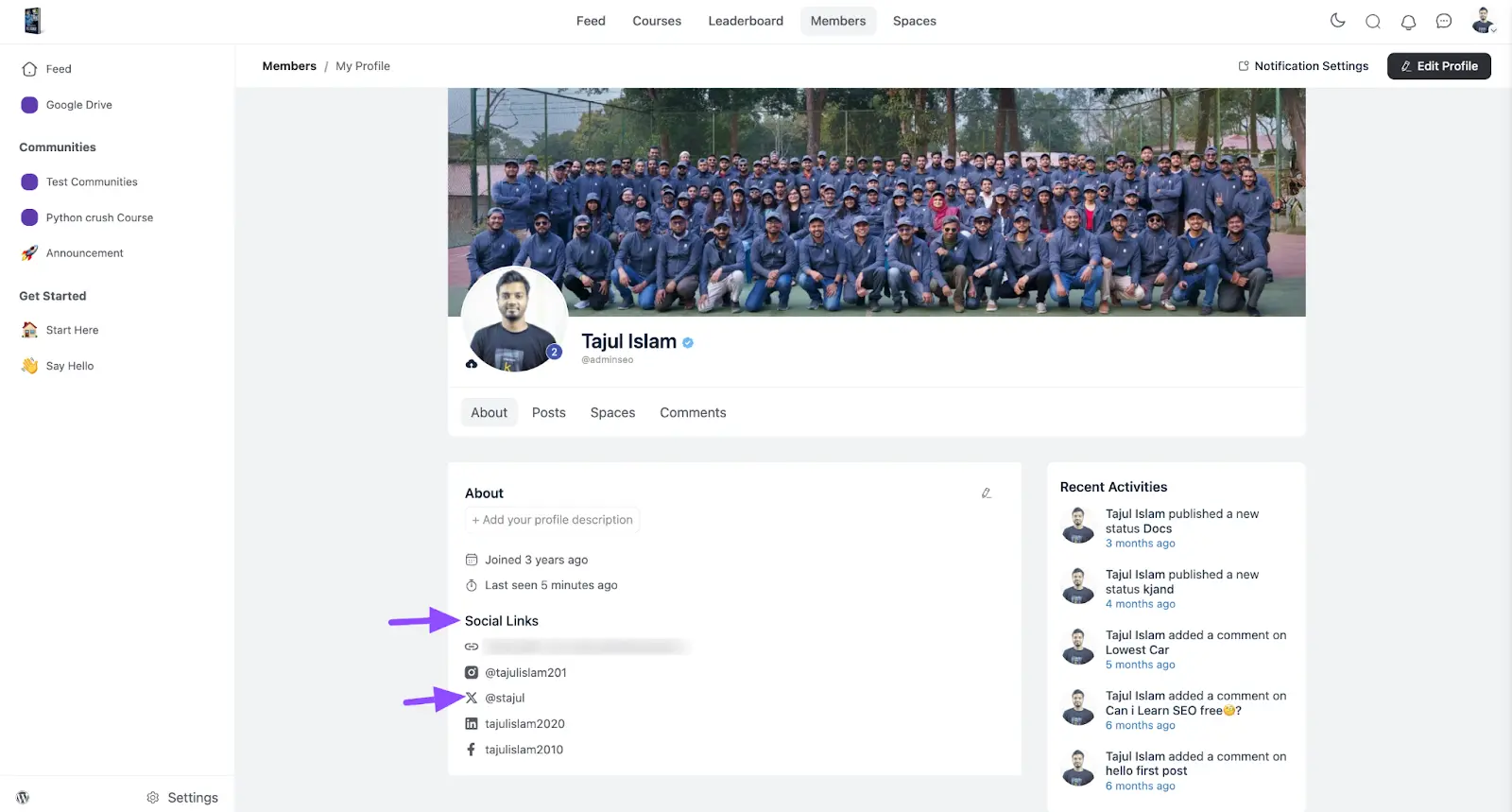Click the Start Here house icon
Viewport: 1512px width, 812px height.
[29, 330]
